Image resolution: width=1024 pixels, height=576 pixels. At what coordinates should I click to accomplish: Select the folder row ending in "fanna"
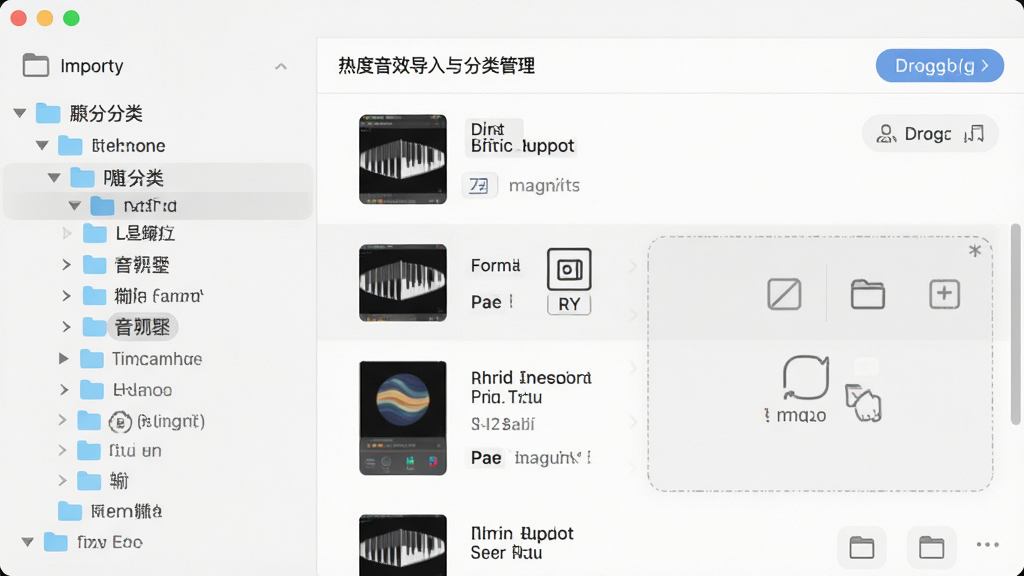(x=158, y=296)
